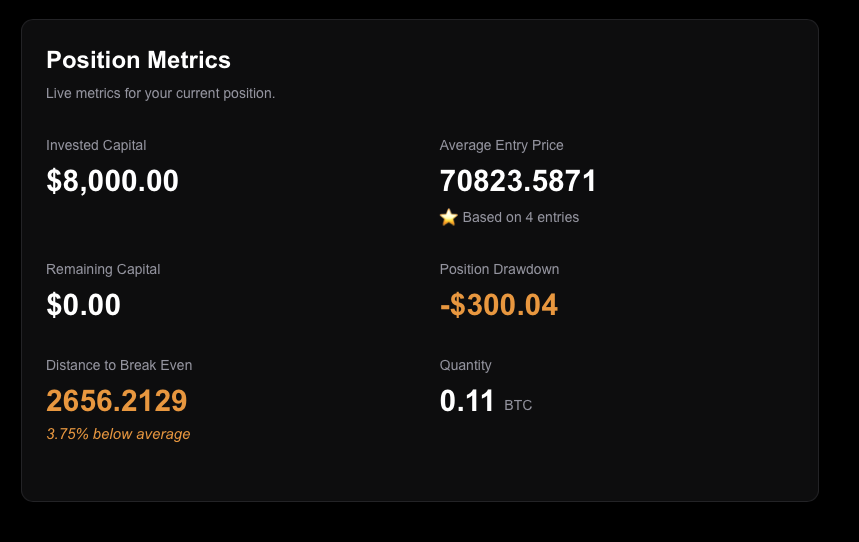Click the Average Entry Price label
This screenshot has width=859, height=542.
[x=501, y=145]
